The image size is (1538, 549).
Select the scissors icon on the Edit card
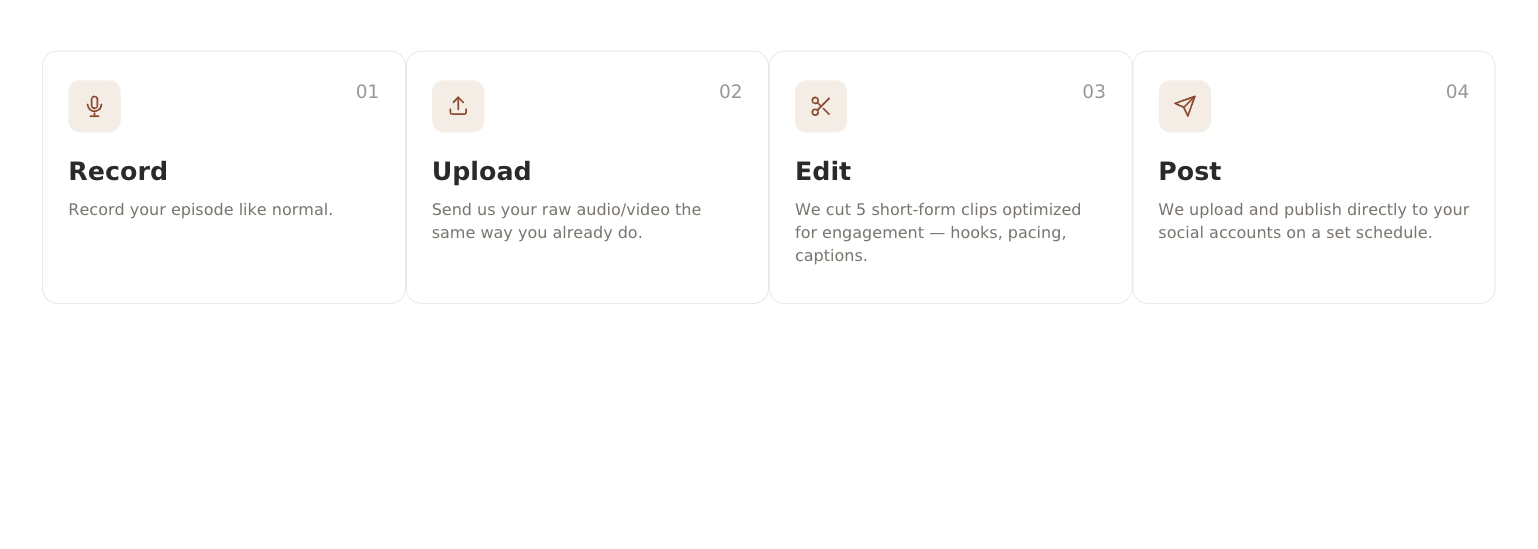821,106
